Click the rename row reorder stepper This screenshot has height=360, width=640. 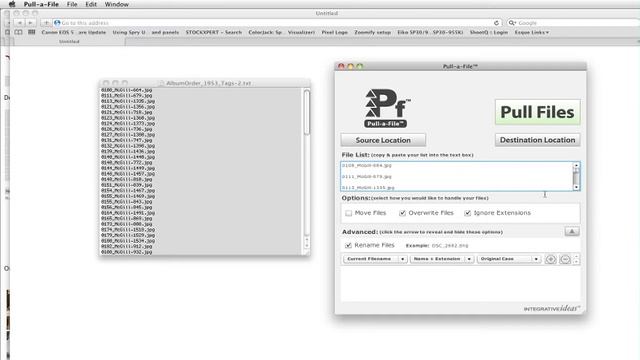point(576,259)
